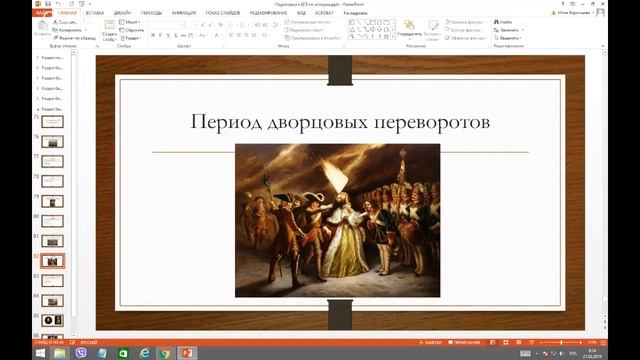Open the ВИД tab

[301, 13]
